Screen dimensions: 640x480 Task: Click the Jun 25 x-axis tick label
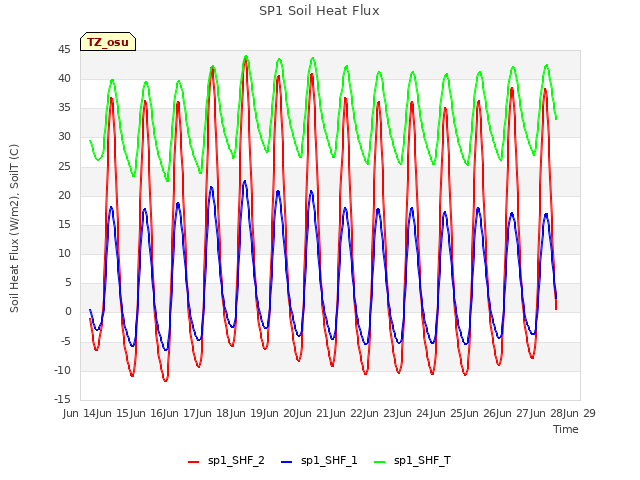(x=447, y=413)
